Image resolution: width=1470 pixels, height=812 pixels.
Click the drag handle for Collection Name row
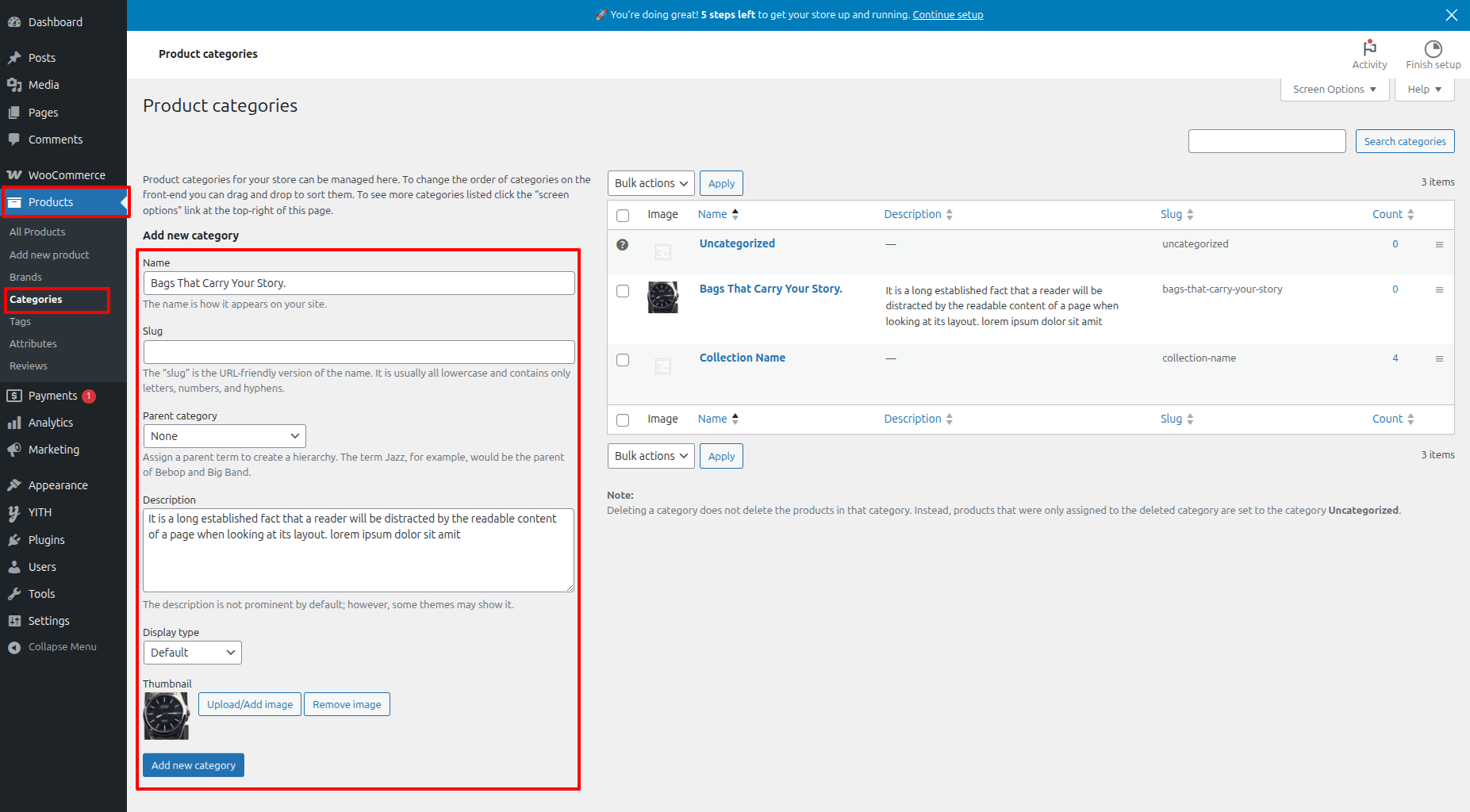(1439, 358)
